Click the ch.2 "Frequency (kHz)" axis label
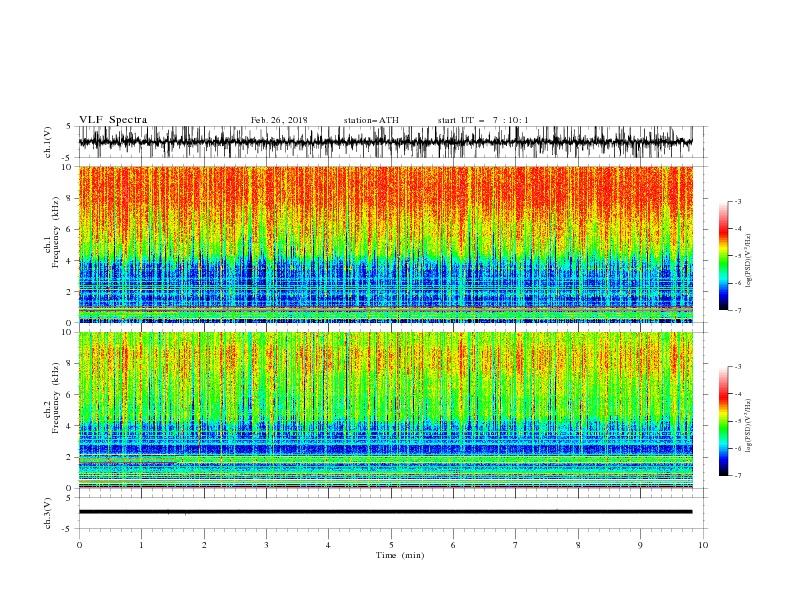Screen dimensions: 792x612 tap(56, 398)
